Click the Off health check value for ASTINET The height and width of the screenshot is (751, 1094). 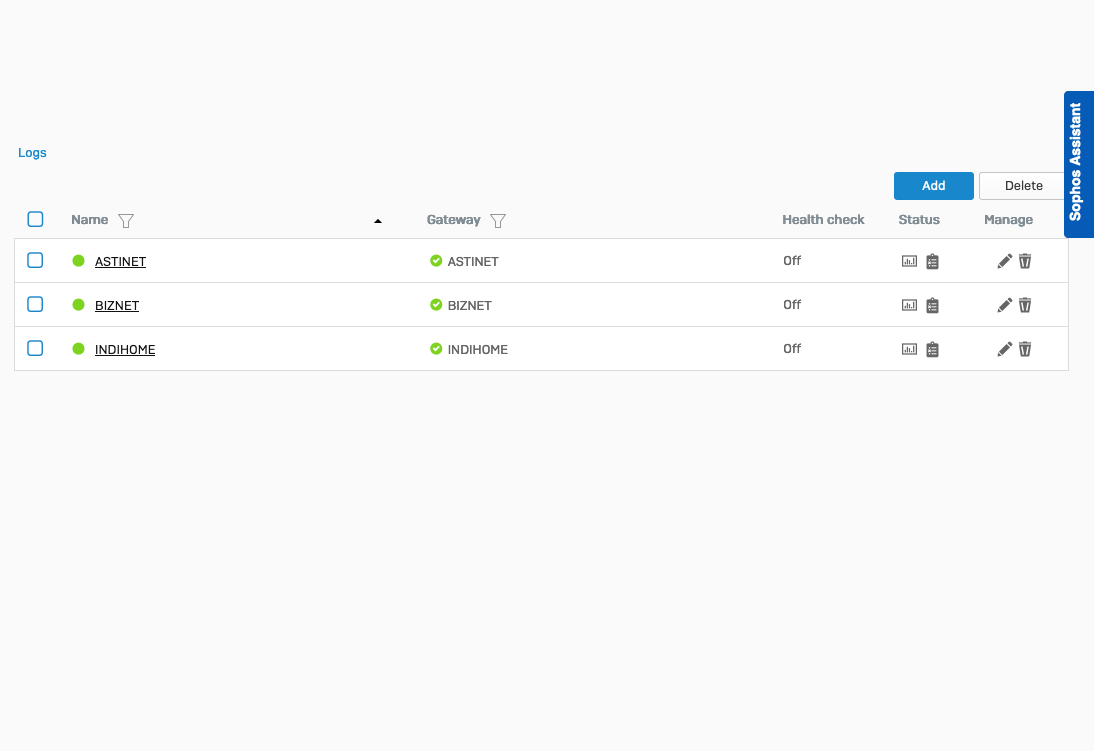coord(792,261)
